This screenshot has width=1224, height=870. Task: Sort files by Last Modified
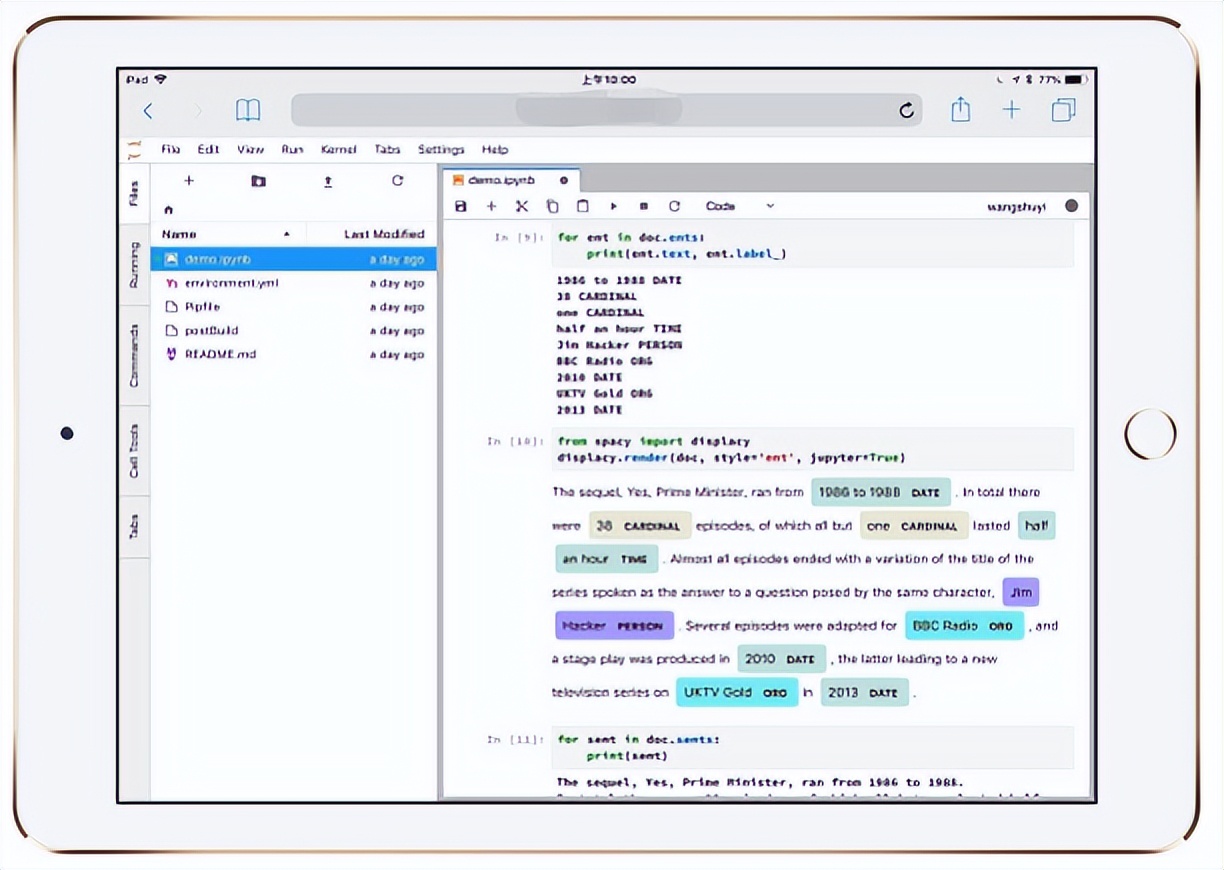[x=384, y=234]
